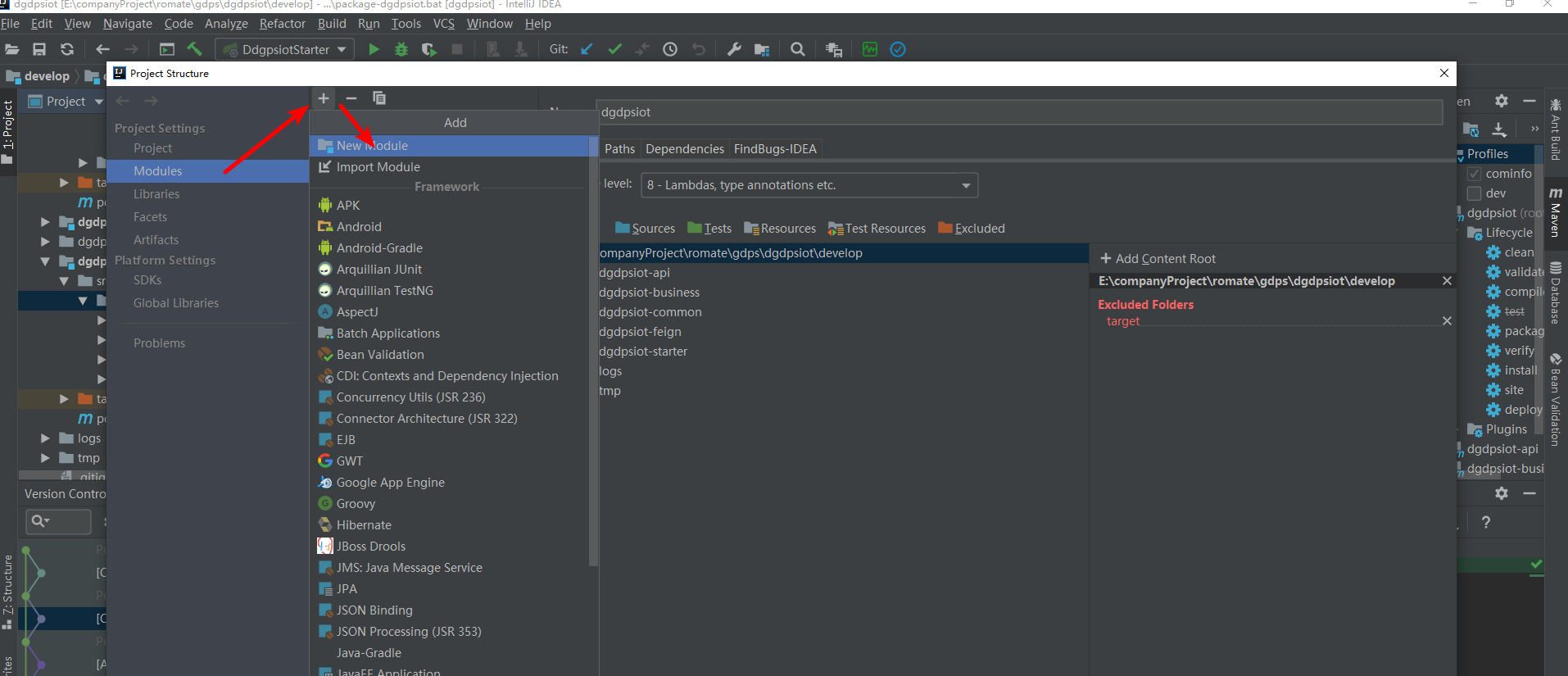Mark folder as Resources

(x=780, y=229)
